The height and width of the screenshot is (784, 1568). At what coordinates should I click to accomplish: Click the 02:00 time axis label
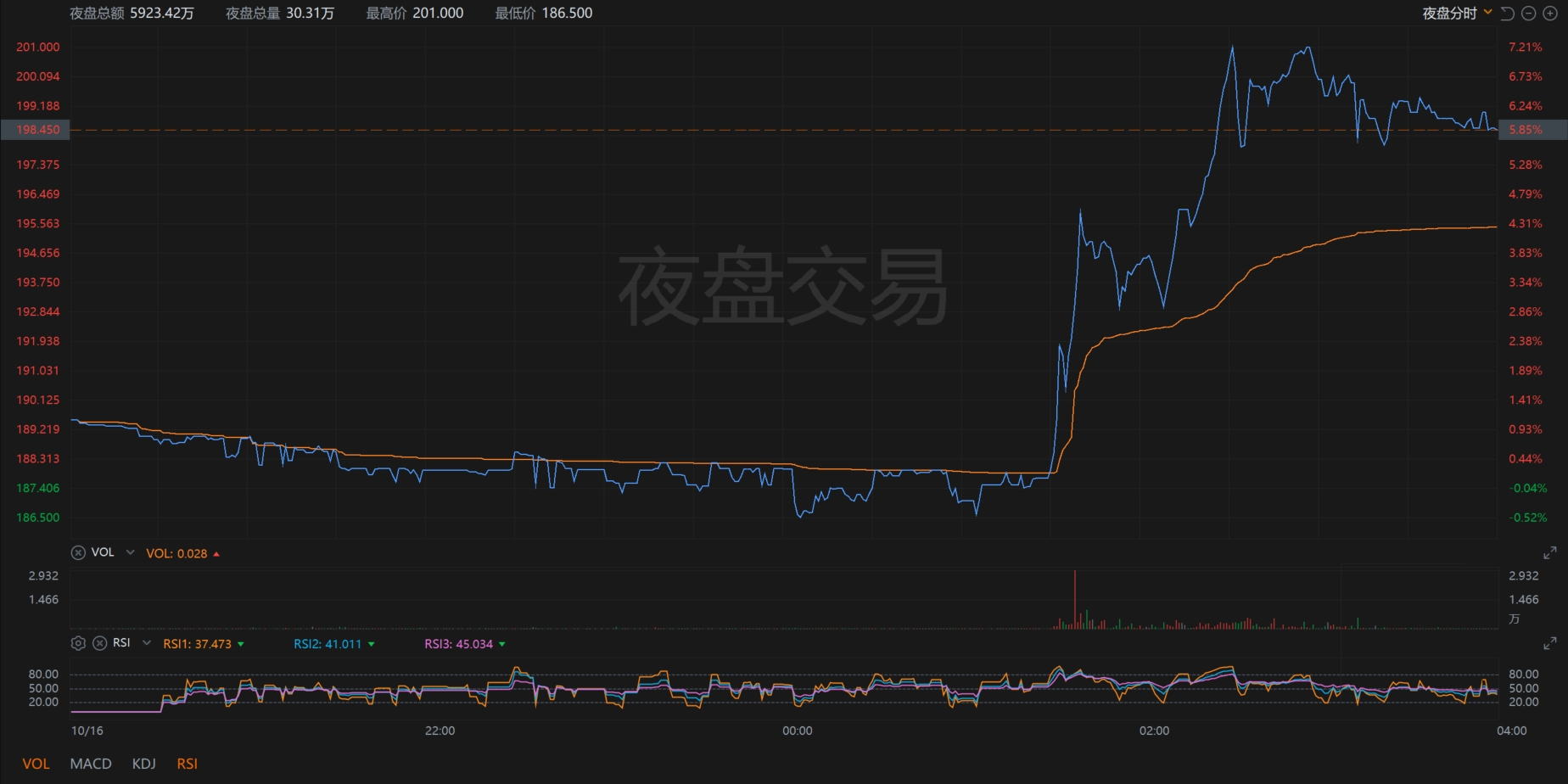click(x=1154, y=731)
